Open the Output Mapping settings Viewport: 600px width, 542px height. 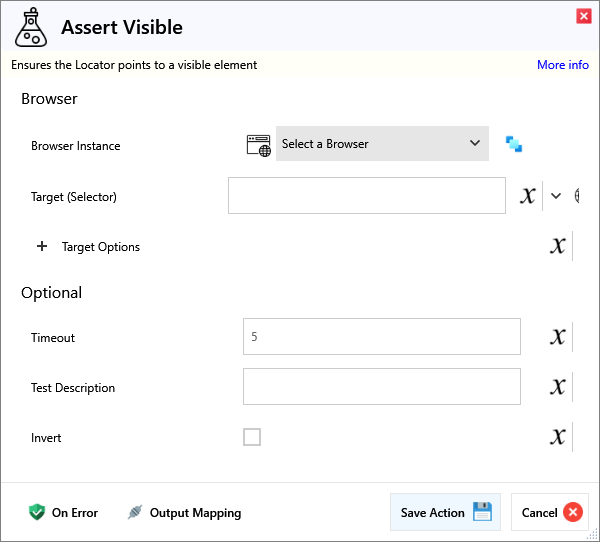click(x=184, y=513)
